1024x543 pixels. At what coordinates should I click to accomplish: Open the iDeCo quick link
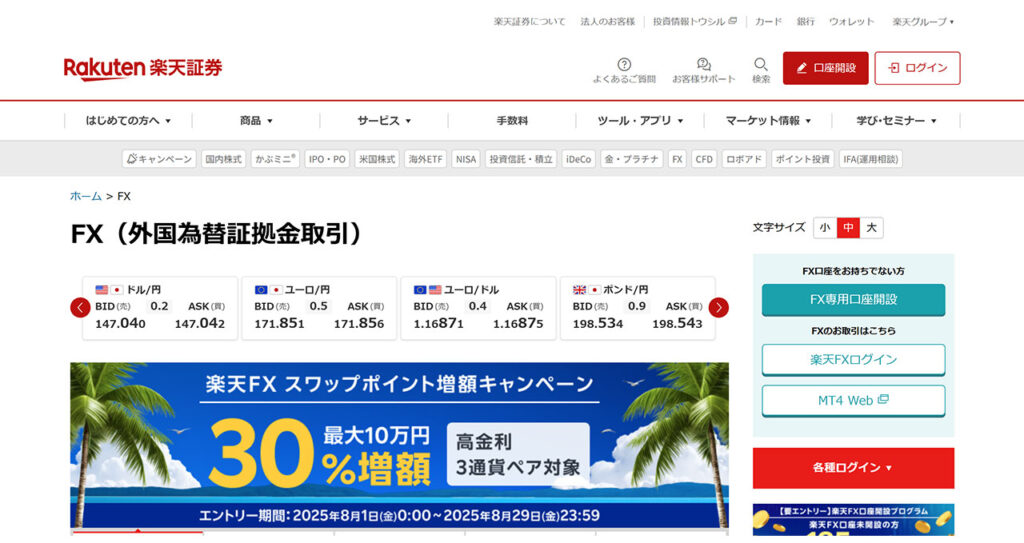point(578,159)
